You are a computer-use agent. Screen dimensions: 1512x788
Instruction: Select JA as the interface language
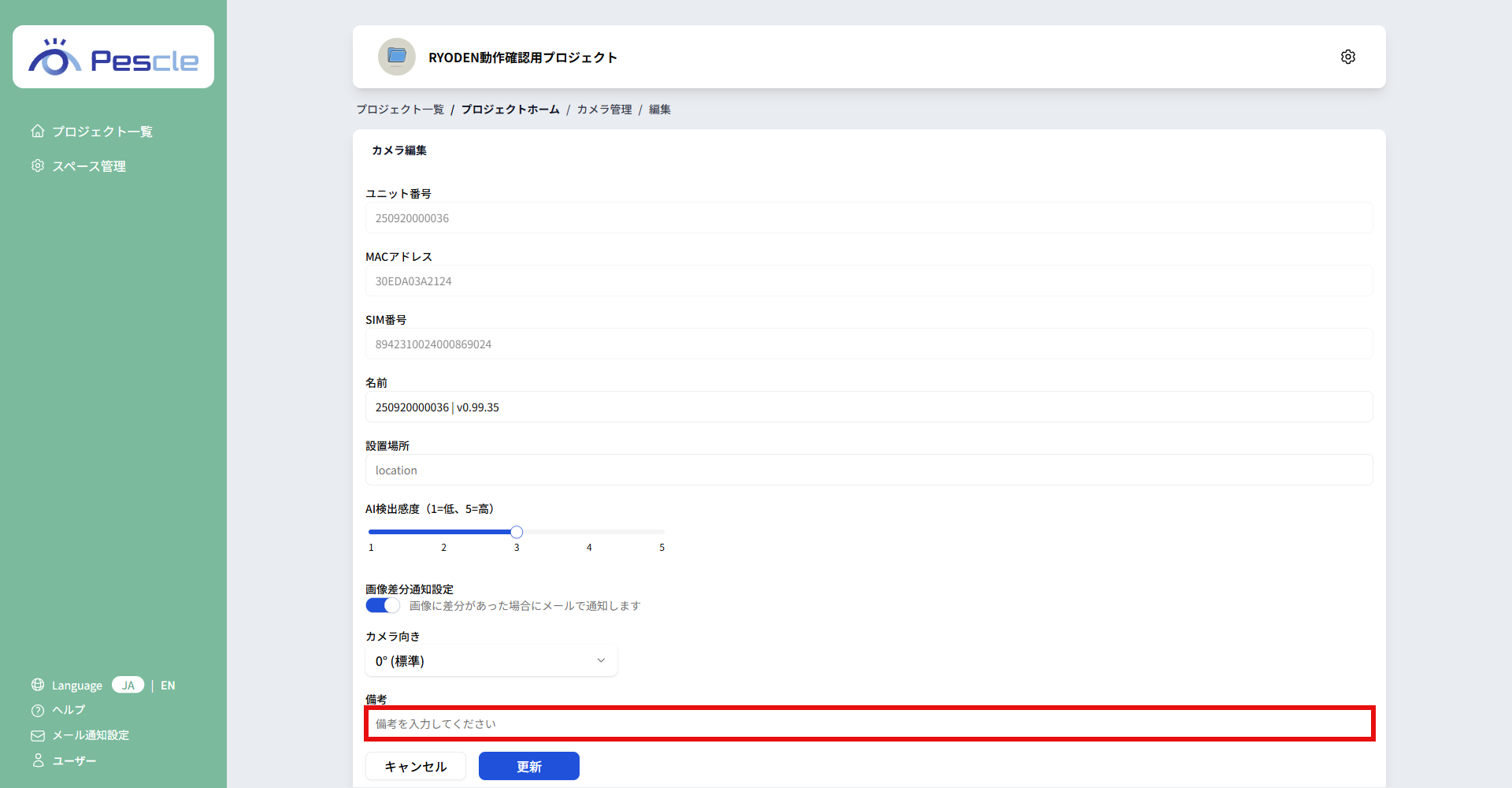point(128,684)
